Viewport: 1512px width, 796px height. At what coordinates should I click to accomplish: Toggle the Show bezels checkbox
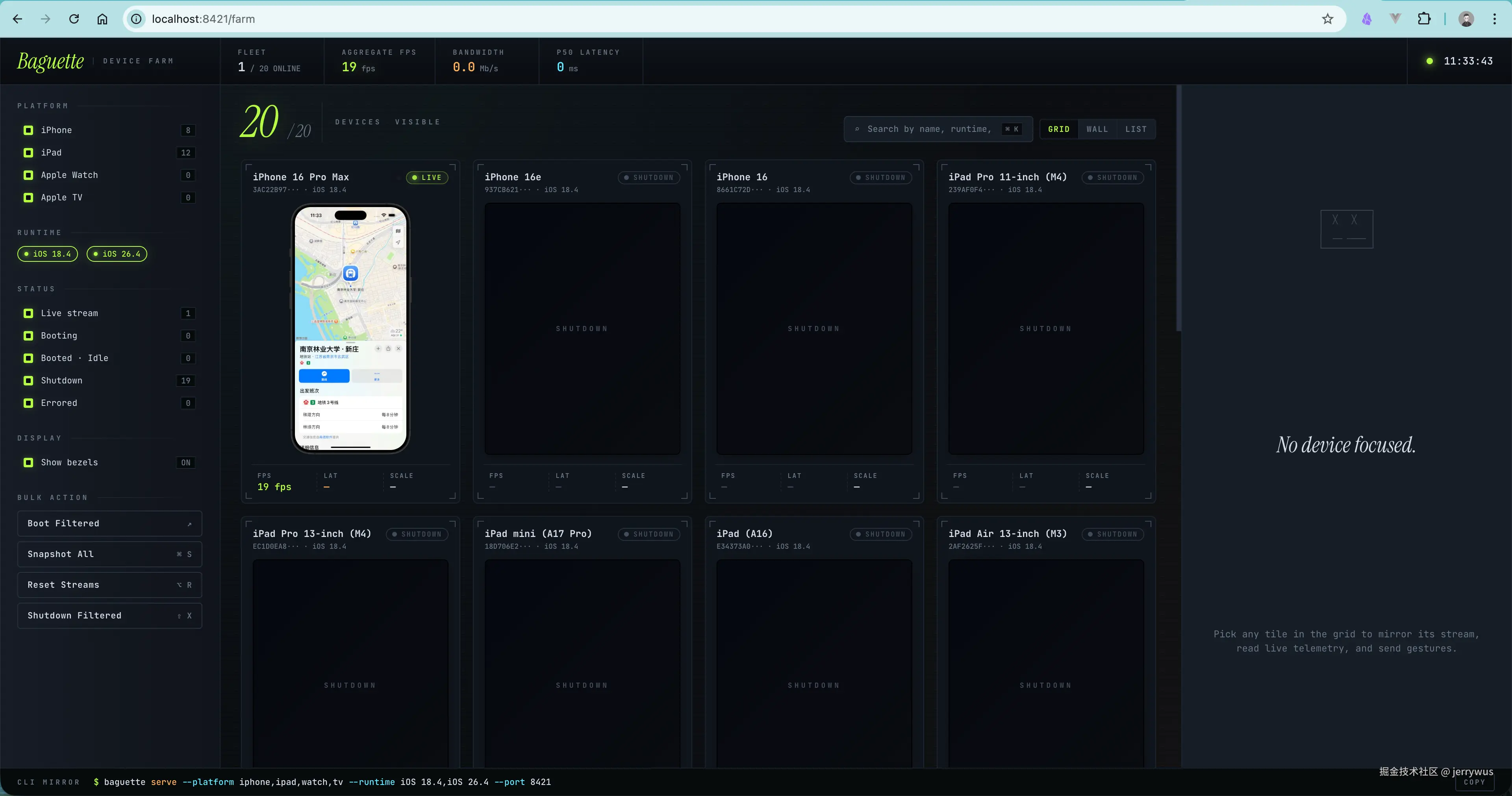[28, 463]
